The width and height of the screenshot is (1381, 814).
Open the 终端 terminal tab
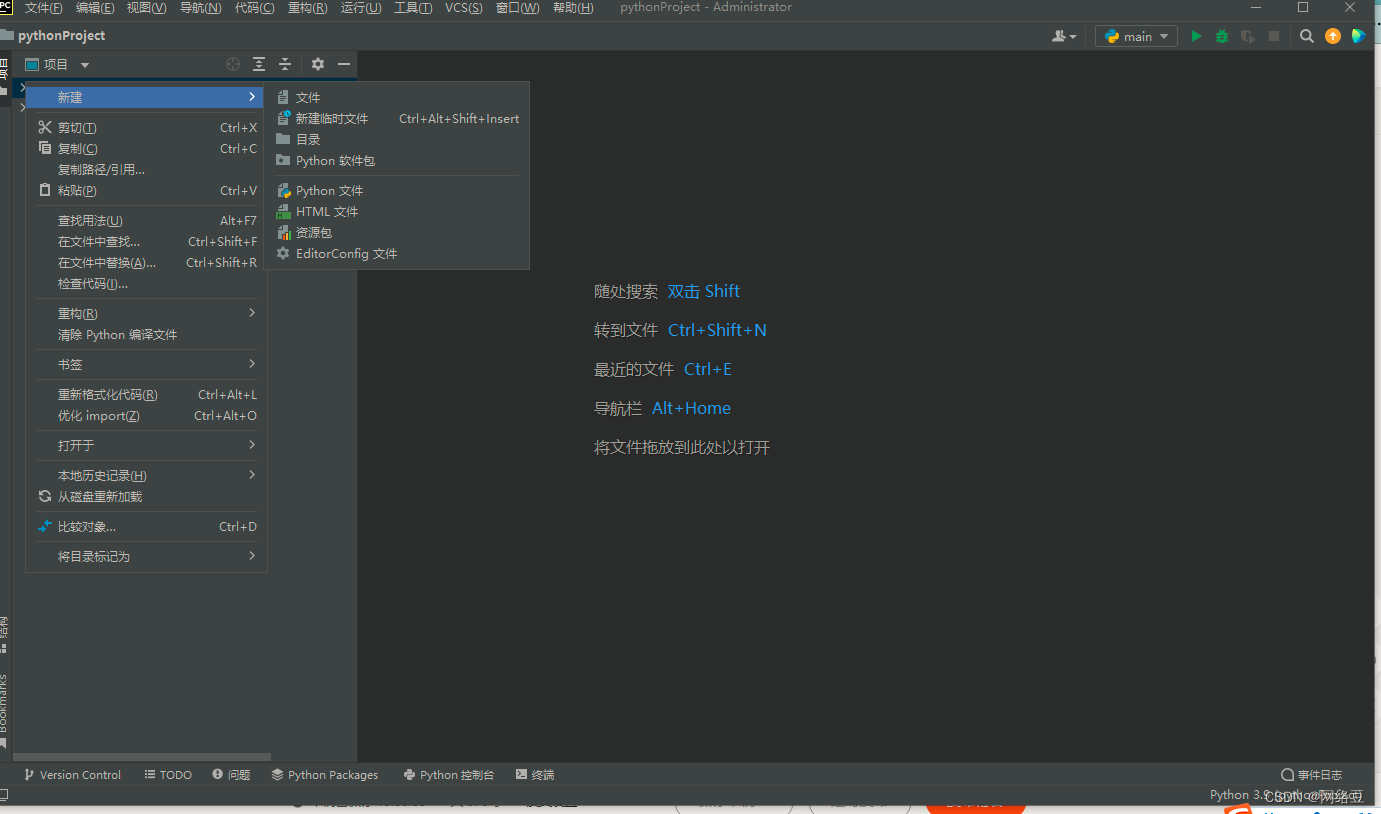click(535, 775)
